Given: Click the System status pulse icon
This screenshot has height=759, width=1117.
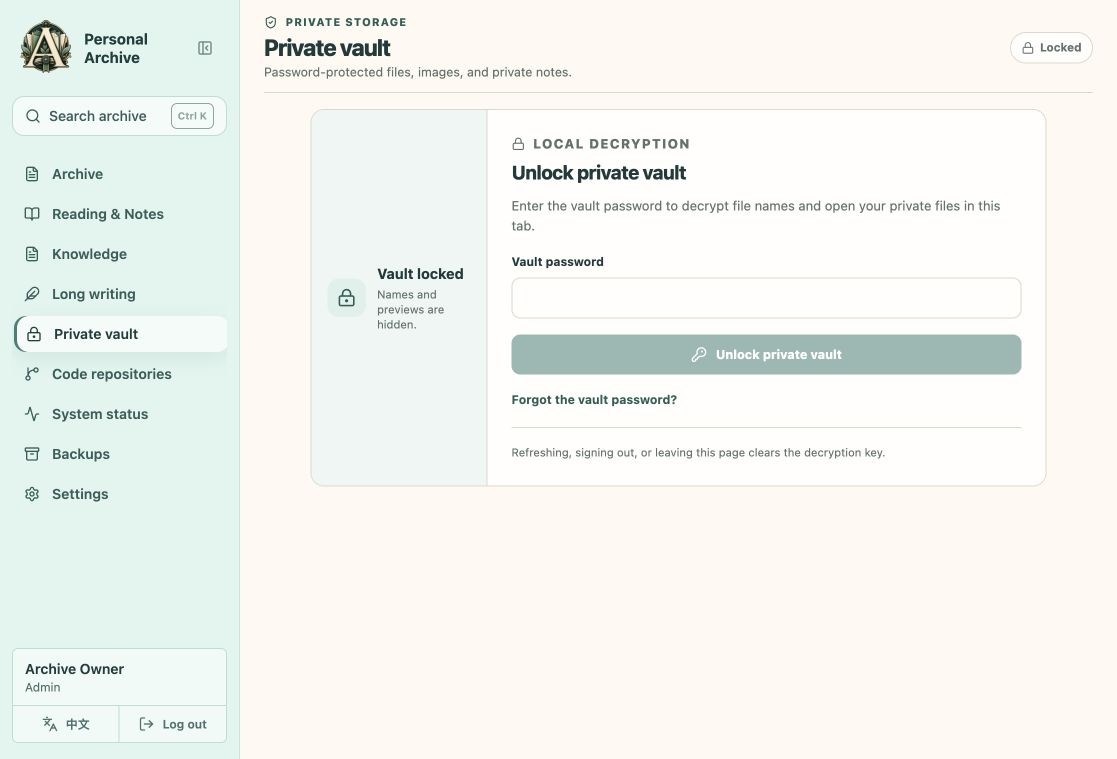Looking at the screenshot, I should coord(32,414).
